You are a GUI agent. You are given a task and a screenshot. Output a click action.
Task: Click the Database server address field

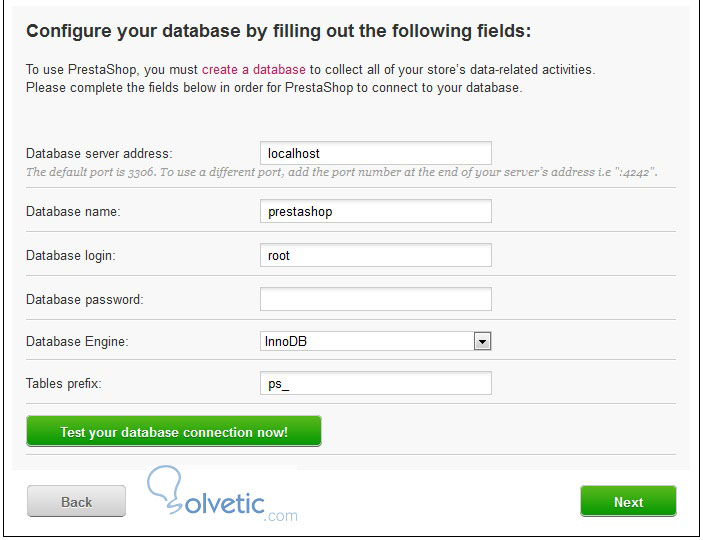(x=375, y=153)
